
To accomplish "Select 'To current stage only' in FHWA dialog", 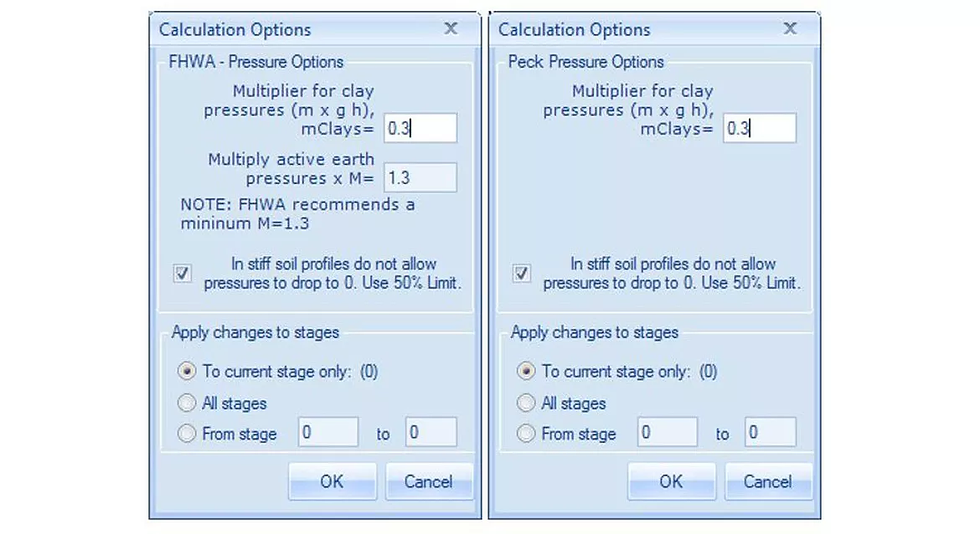I will [x=186, y=371].
